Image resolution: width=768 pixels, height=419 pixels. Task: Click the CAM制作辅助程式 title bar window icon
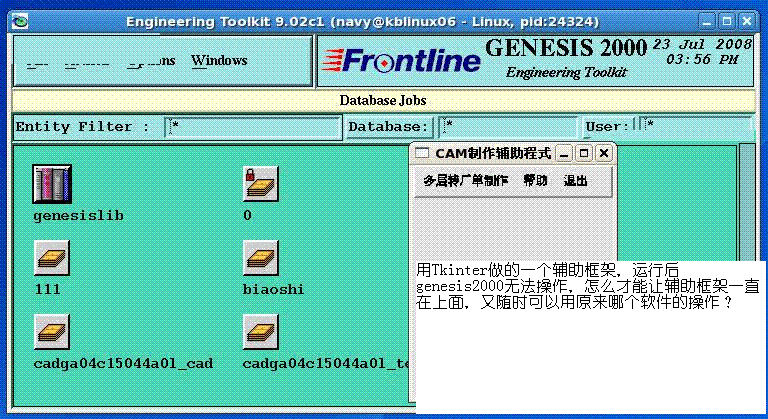coord(422,153)
